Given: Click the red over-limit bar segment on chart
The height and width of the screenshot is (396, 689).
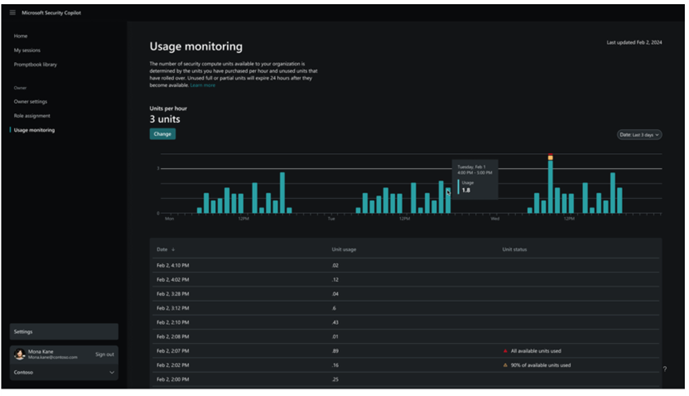Looking at the screenshot, I should click(550, 155).
